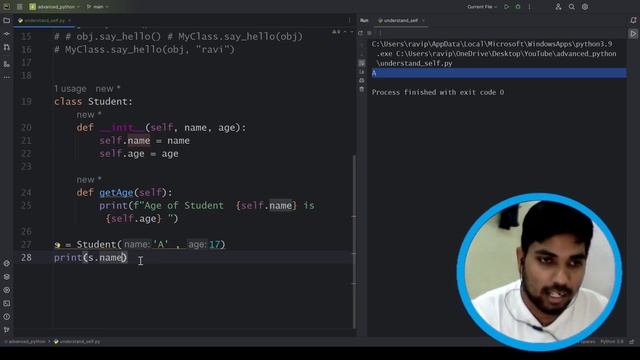
Task: Click the Python 3.9 interpreter widget
Action: coord(611,342)
